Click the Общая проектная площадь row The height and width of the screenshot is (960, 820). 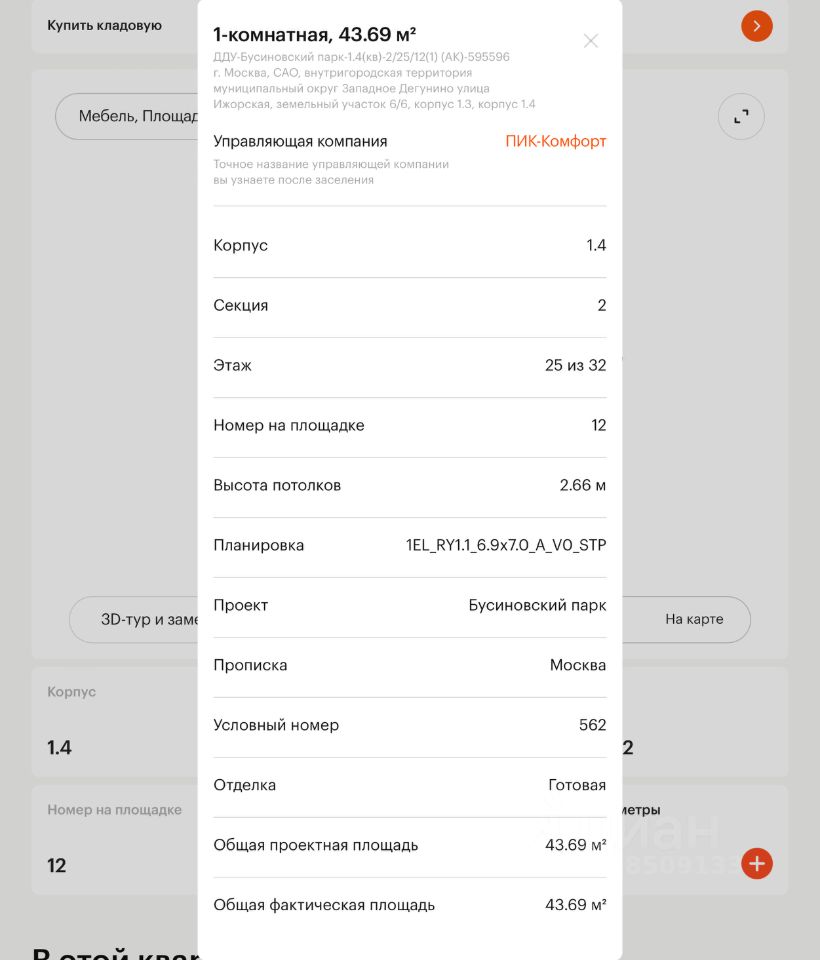click(x=409, y=846)
